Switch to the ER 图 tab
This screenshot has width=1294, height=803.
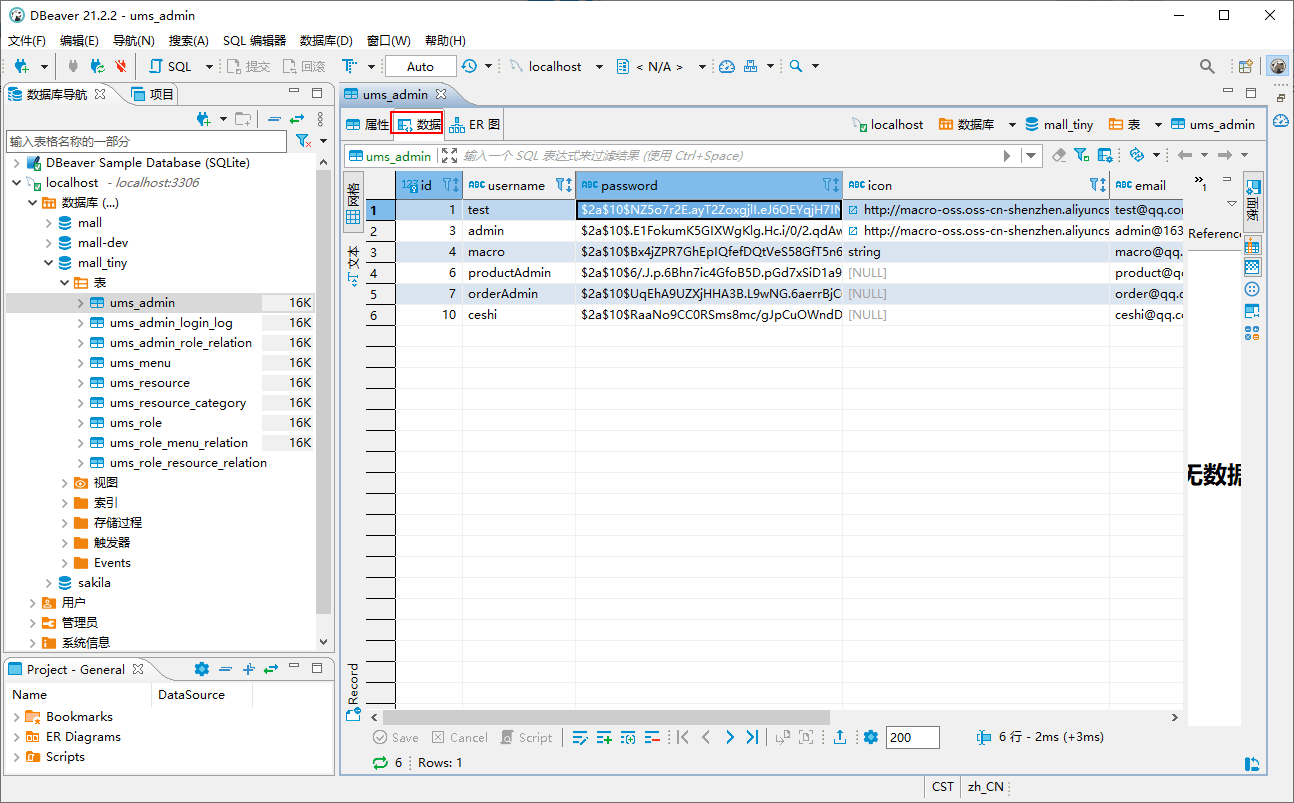tap(475, 125)
